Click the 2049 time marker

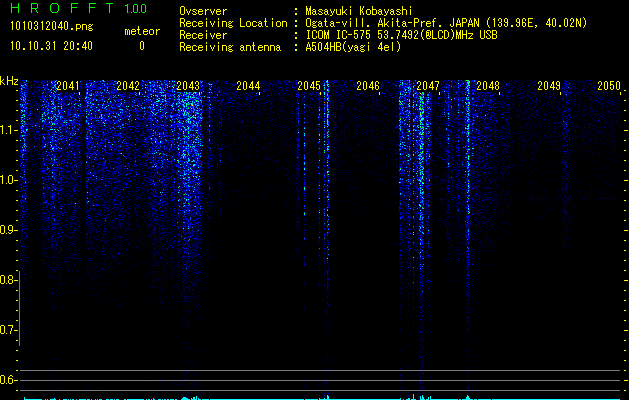click(549, 86)
